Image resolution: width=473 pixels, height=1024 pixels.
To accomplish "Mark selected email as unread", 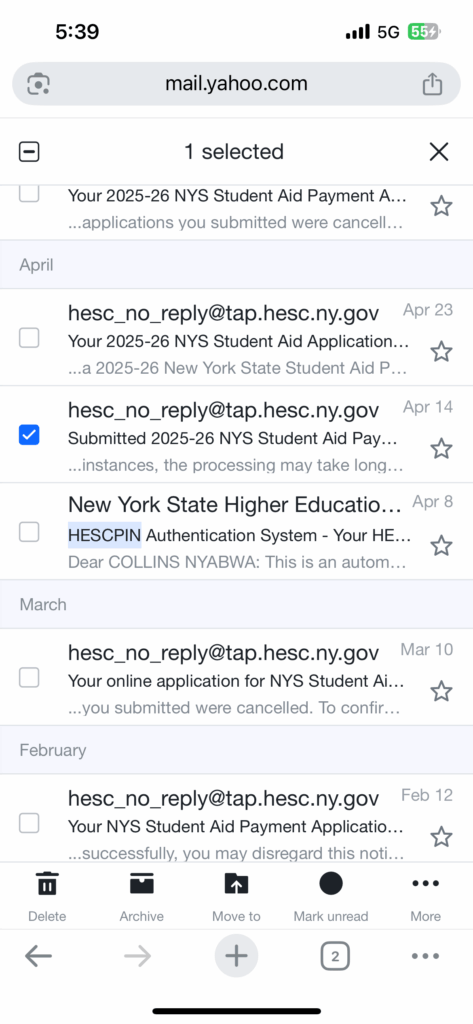I will click(x=331, y=884).
